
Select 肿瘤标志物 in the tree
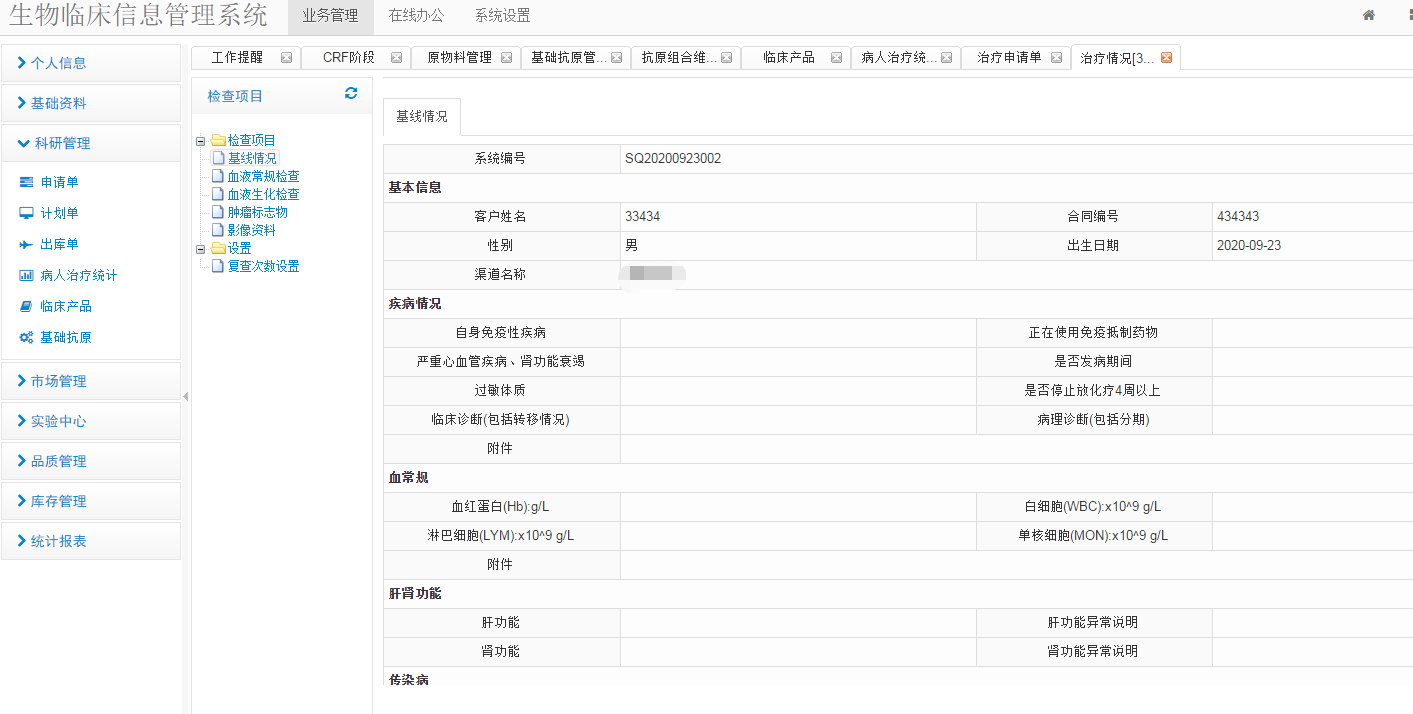point(257,212)
